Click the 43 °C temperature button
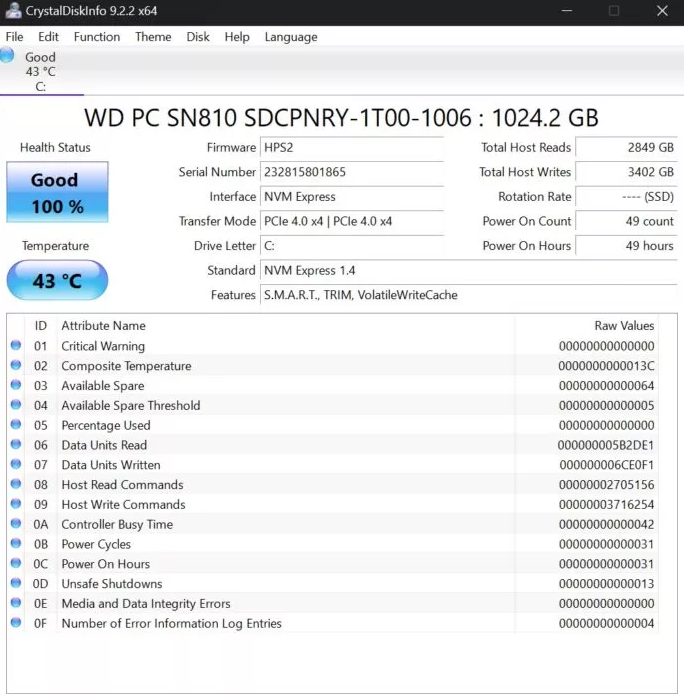Image resolution: width=684 pixels, height=696 pixels. pos(56,281)
